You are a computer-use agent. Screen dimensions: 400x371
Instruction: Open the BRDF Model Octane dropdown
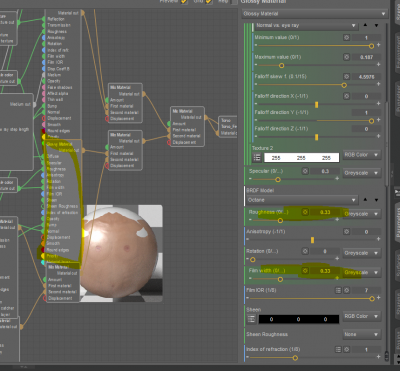coord(302,200)
